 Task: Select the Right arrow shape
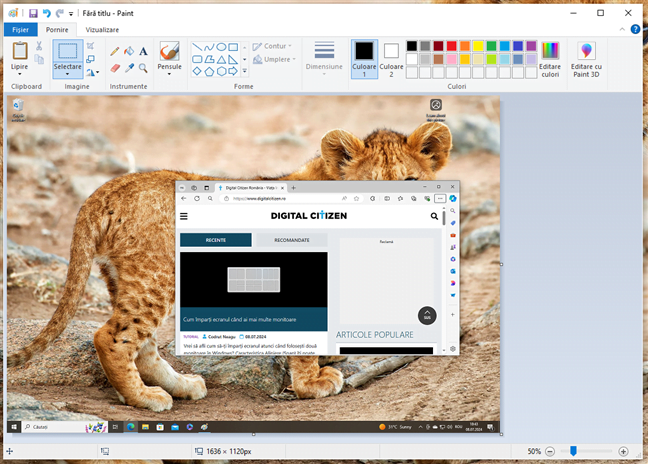pos(233,71)
